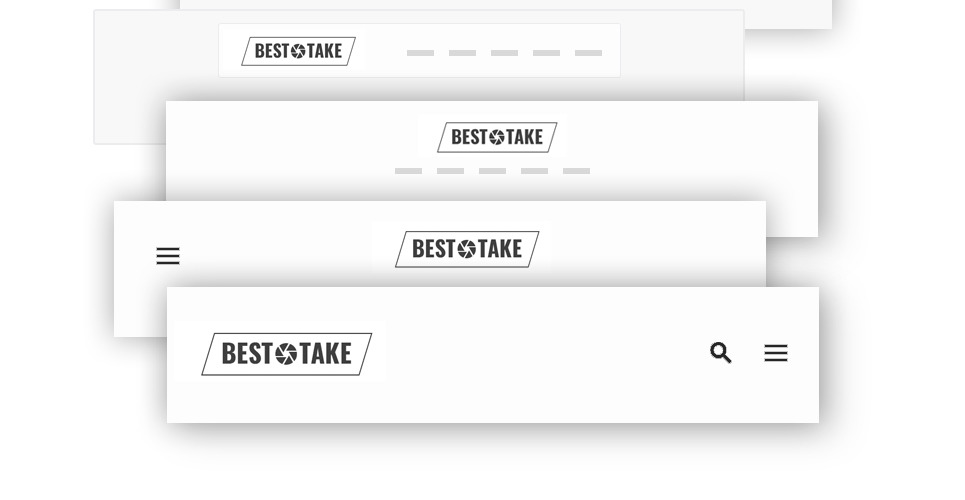Select last menu placeholder in the topmost boxed header
This screenshot has height=500, width=965.
tap(588, 53)
